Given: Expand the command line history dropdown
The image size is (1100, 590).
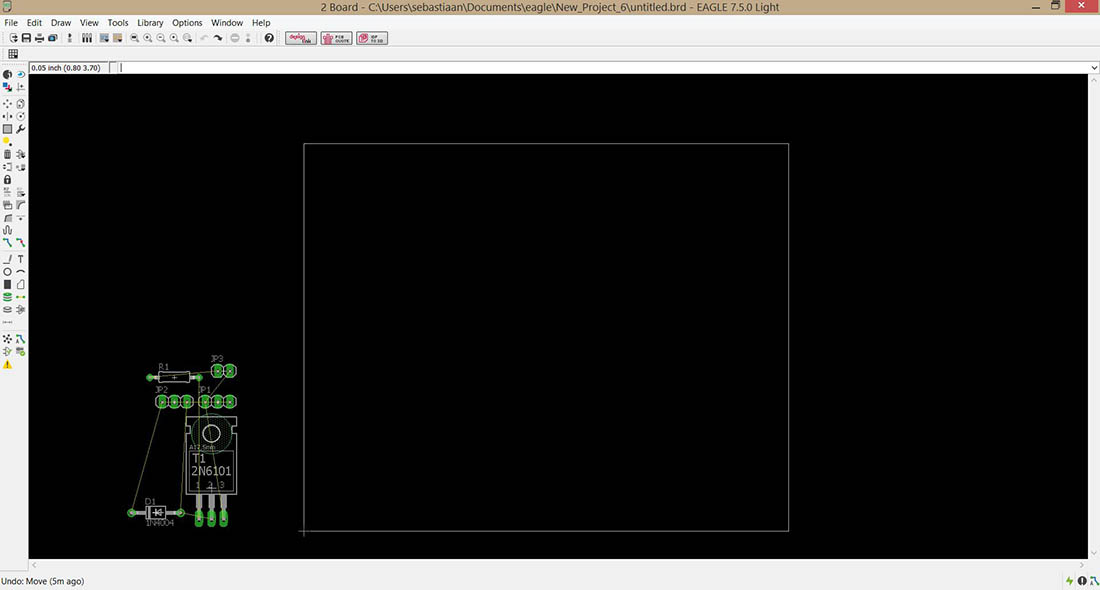Looking at the screenshot, I should tap(1094, 67).
